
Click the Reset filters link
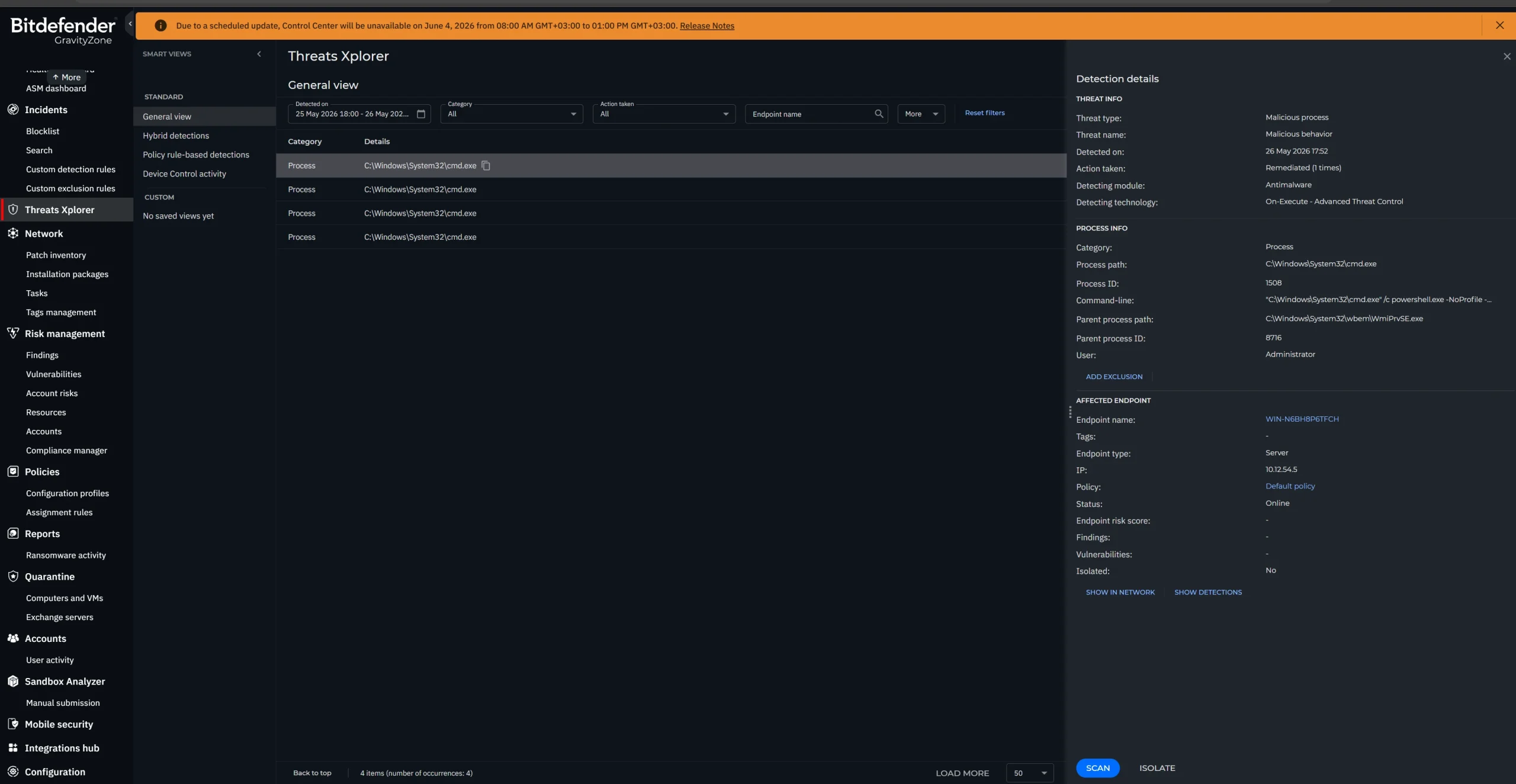pos(985,113)
